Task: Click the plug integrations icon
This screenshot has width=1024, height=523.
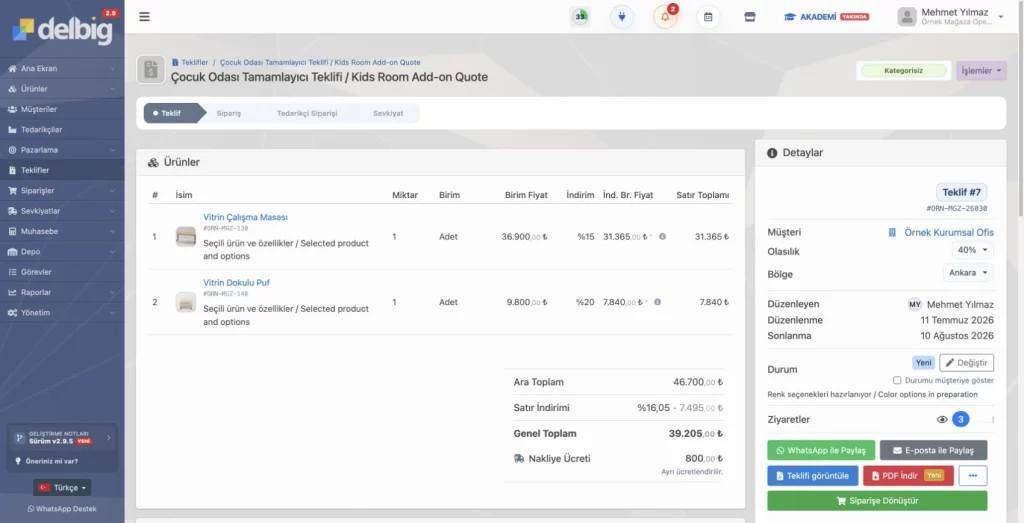Action: (x=622, y=17)
